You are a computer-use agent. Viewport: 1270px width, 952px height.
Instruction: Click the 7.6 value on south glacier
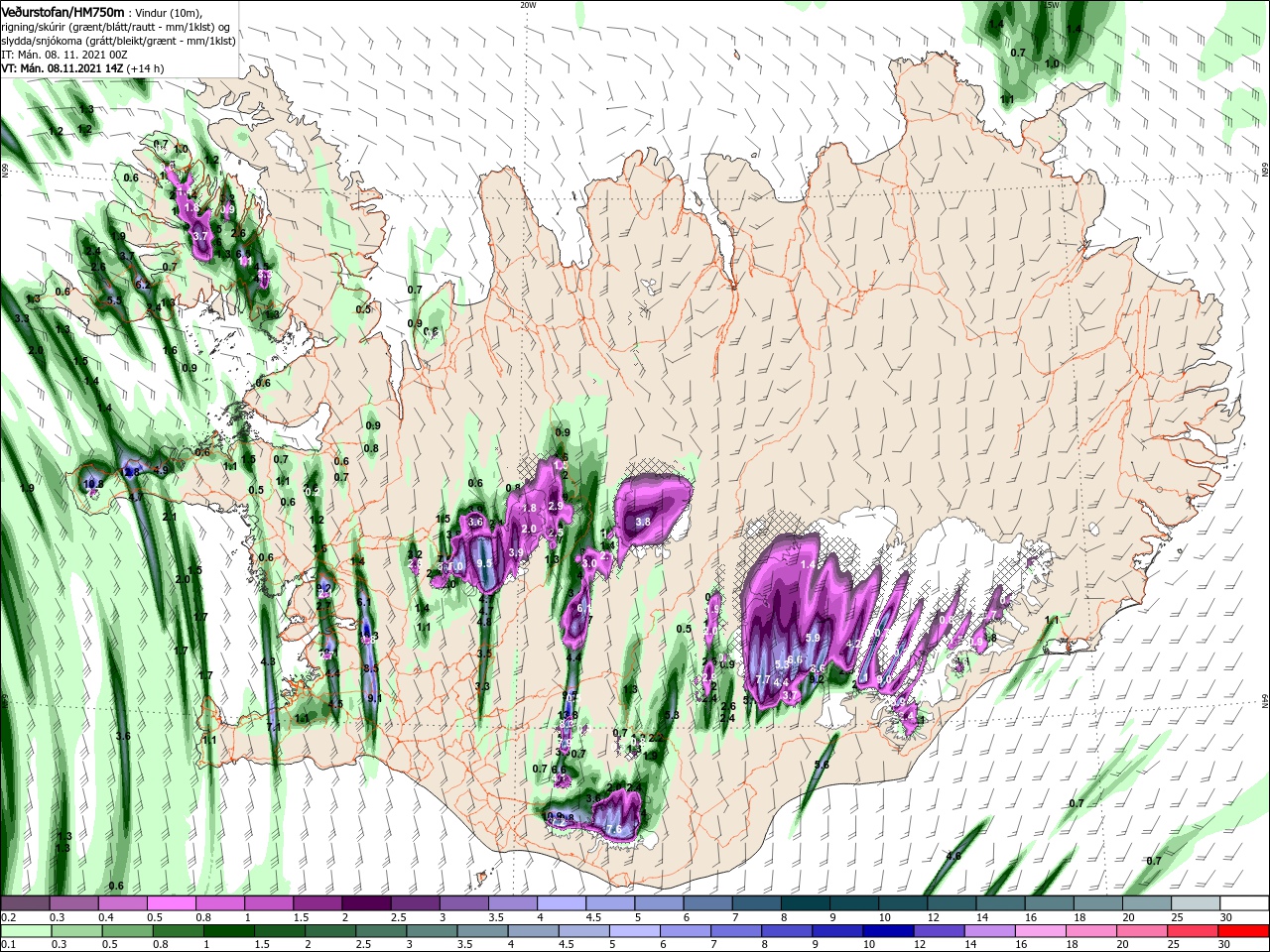(614, 829)
